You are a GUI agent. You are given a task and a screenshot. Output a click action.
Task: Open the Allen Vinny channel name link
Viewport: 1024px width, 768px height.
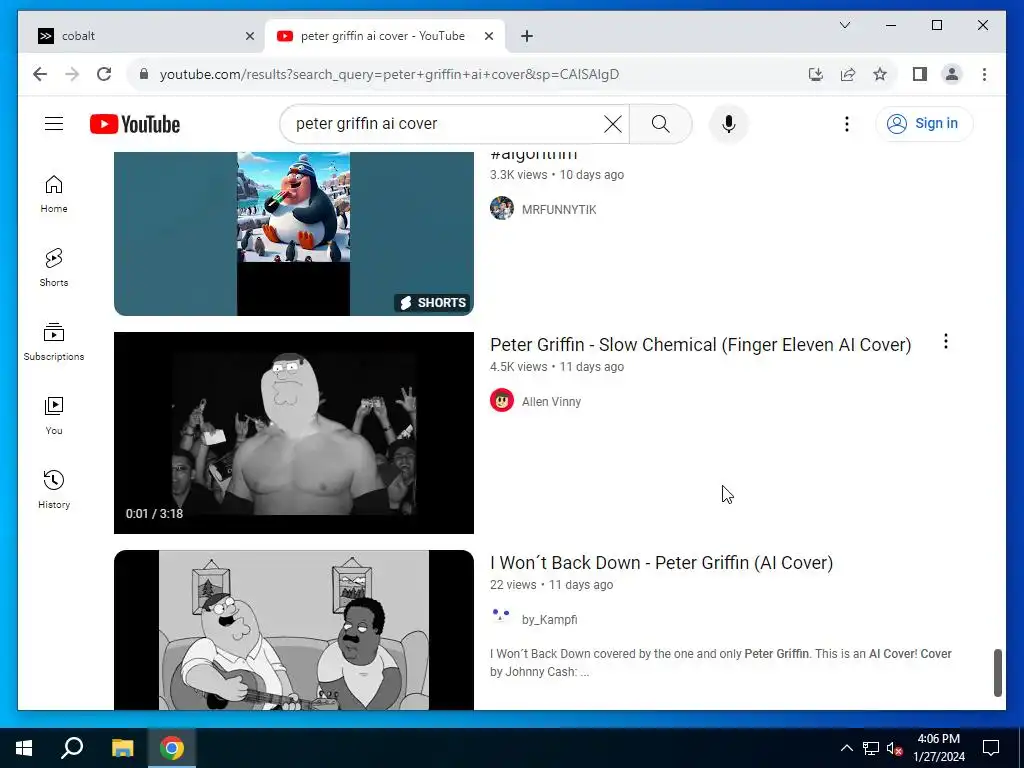point(551,402)
